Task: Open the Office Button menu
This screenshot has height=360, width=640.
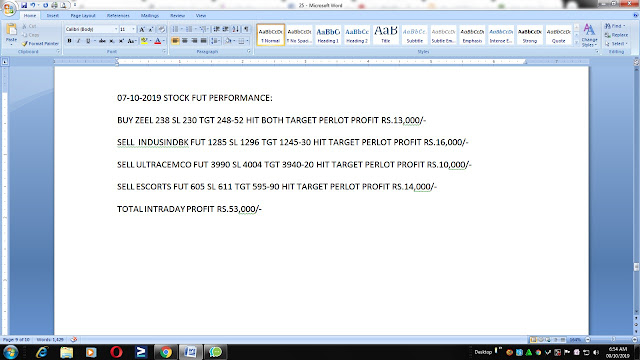Action: click(9, 8)
